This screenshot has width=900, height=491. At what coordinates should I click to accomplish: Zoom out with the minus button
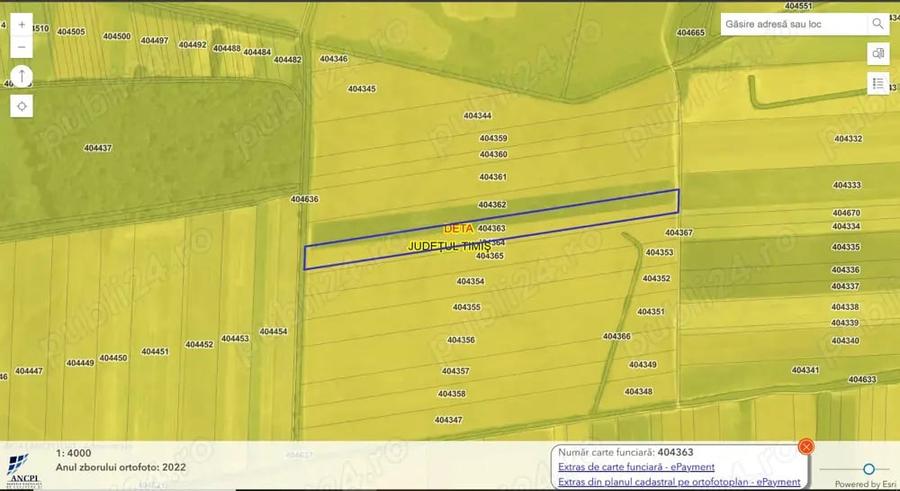pyautogui.click(x=22, y=47)
